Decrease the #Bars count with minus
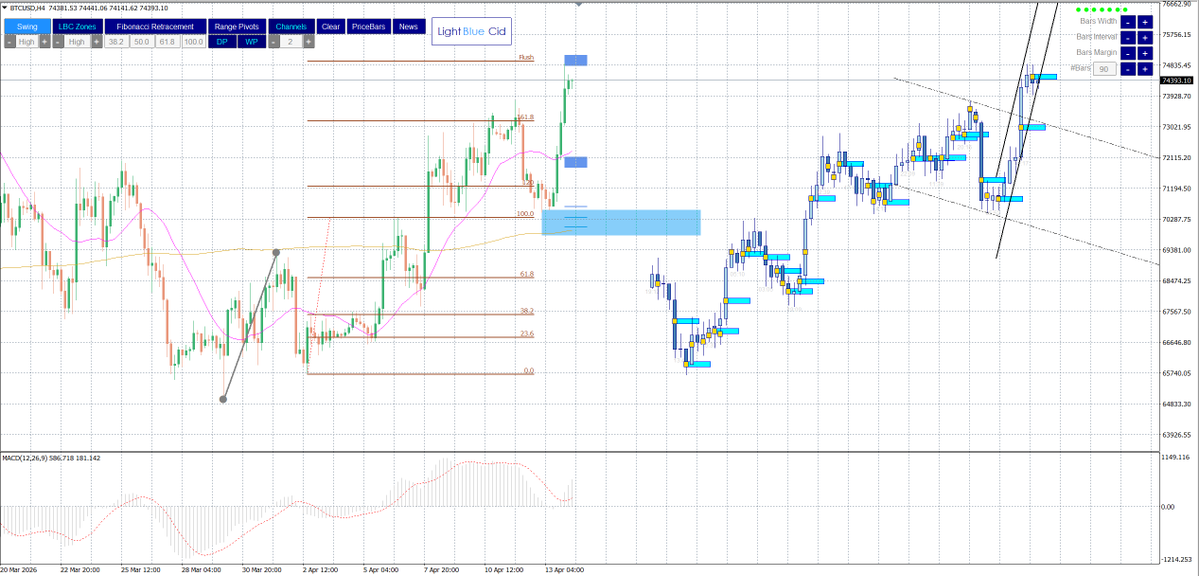Screen dimensions: 1199x576 point(1129,69)
